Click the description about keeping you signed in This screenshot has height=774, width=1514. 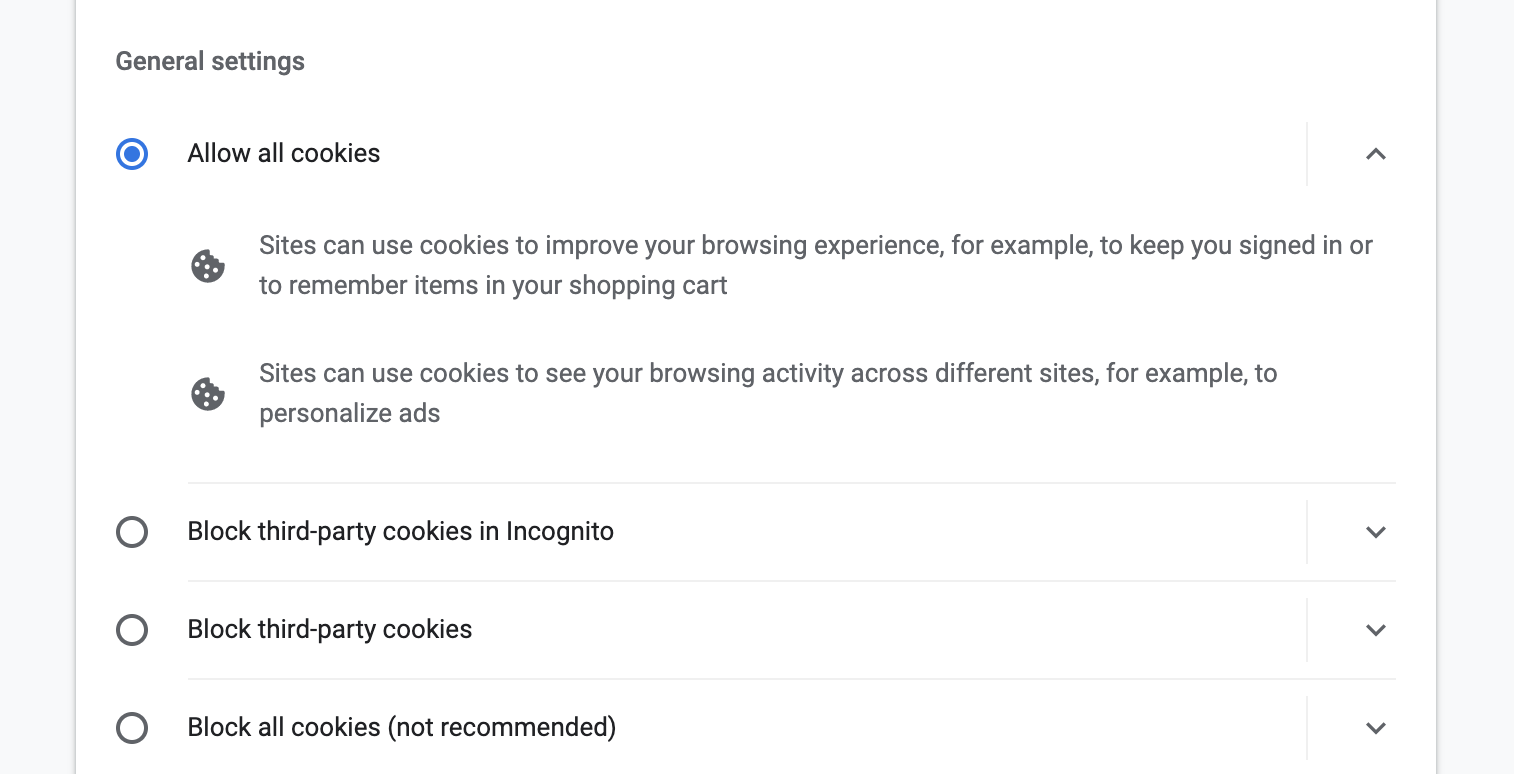[815, 266]
